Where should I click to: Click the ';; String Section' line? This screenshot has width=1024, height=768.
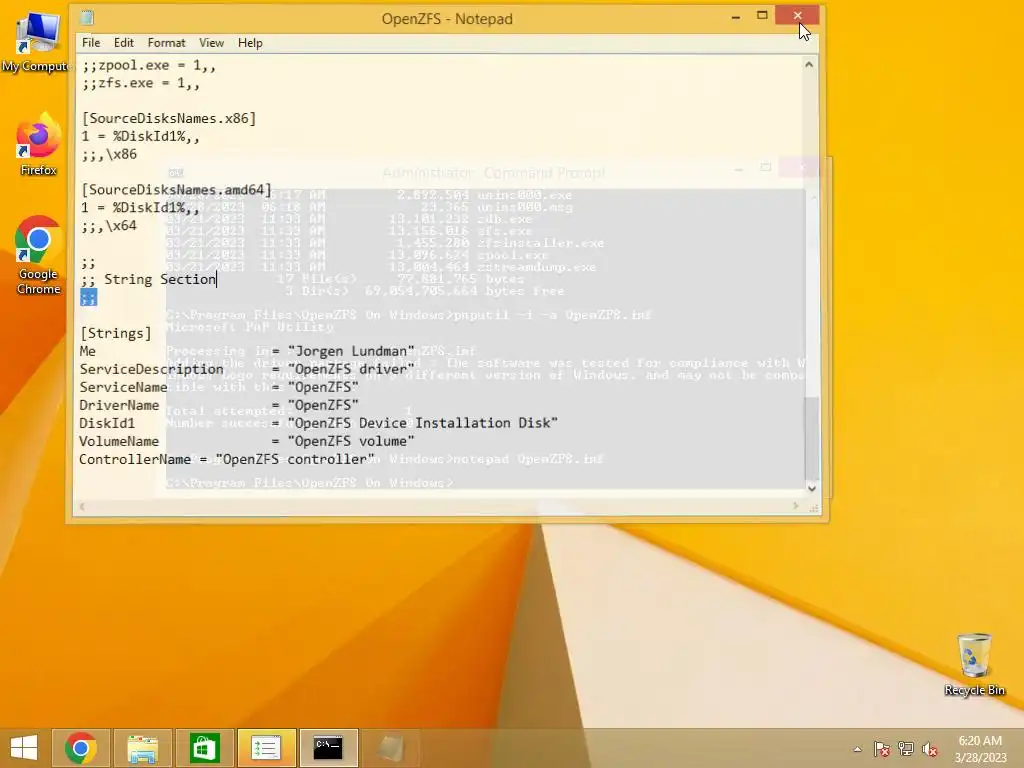(x=148, y=279)
